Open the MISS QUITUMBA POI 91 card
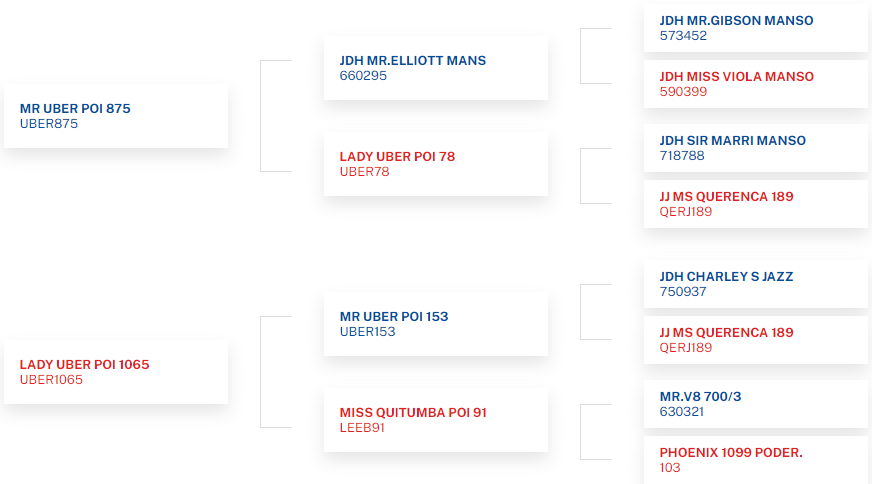Viewport: 872px width, 484px height. coord(435,420)
